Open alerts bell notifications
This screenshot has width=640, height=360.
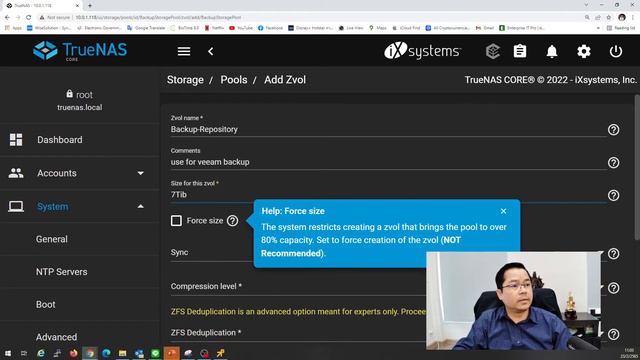[552, 51]
